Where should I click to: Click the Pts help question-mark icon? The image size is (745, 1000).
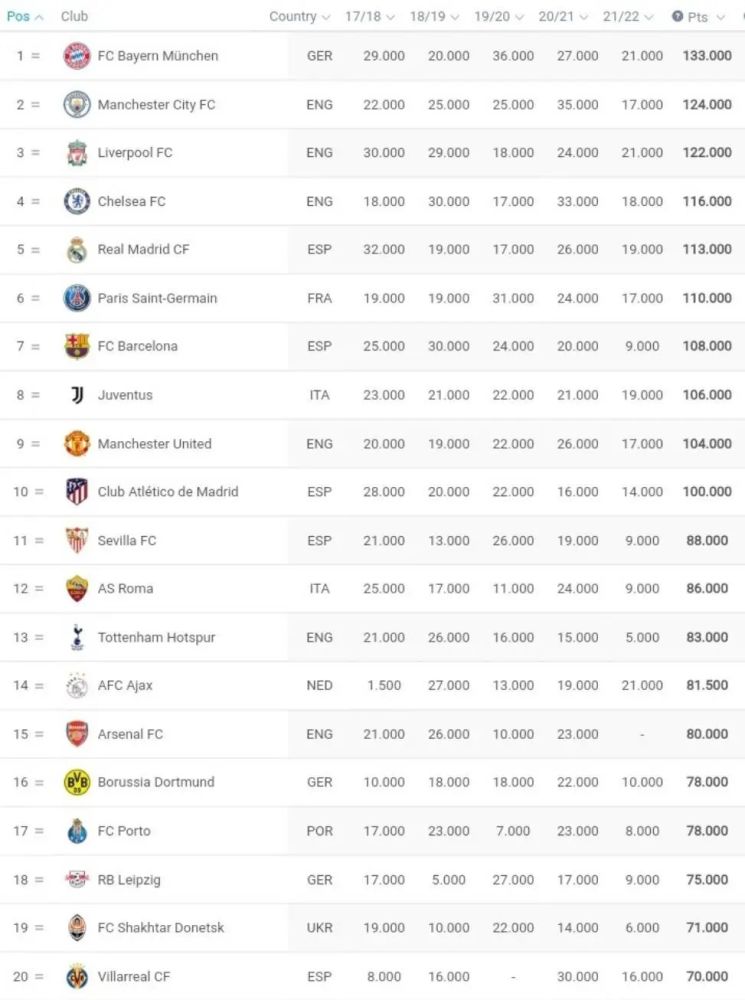678,17
